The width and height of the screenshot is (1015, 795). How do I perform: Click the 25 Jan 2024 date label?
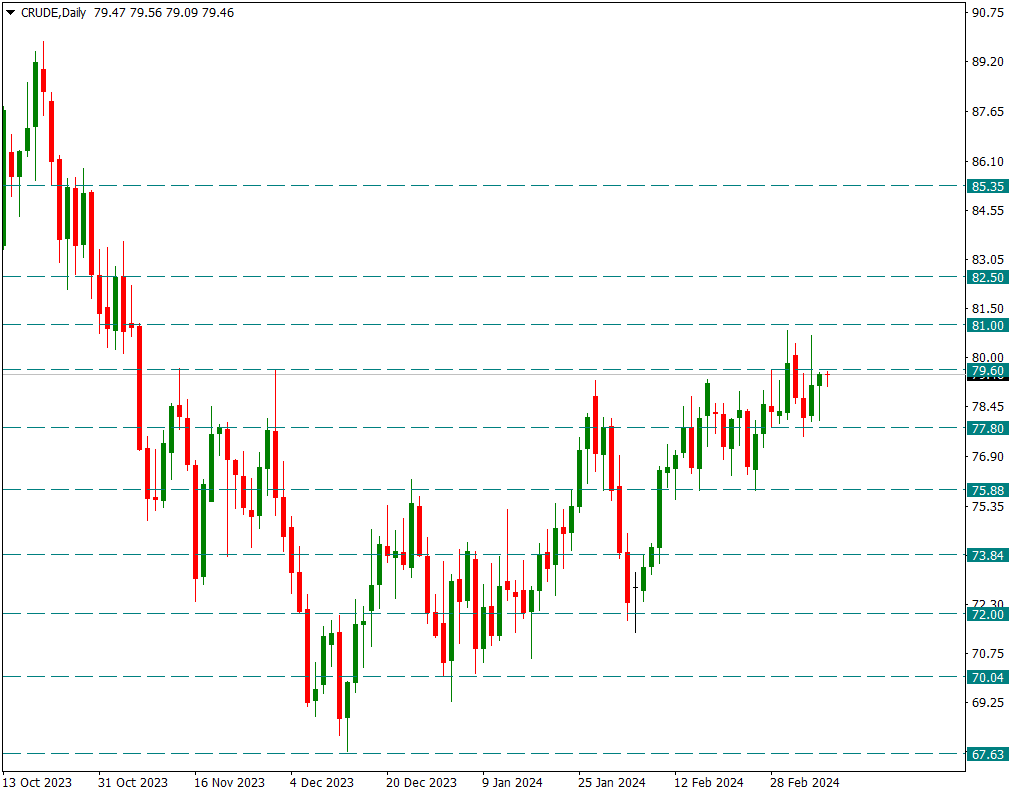coord(612,782)
